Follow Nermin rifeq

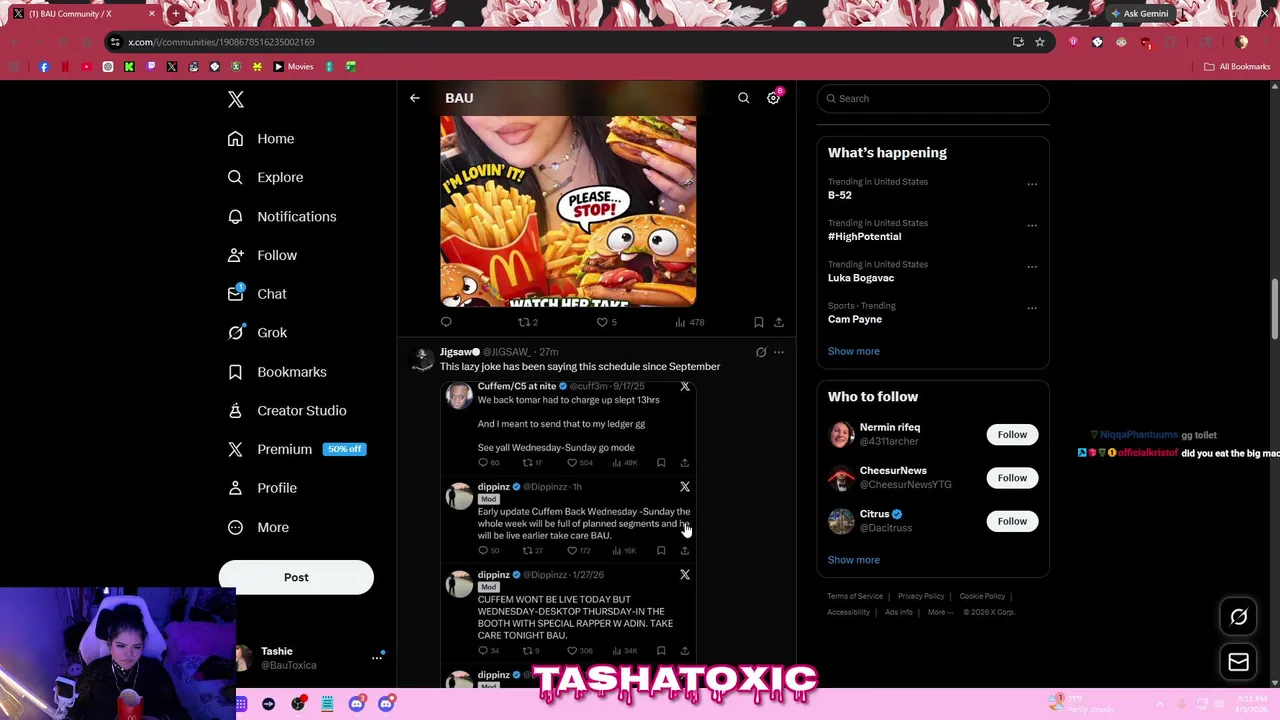click(1012, 434)
